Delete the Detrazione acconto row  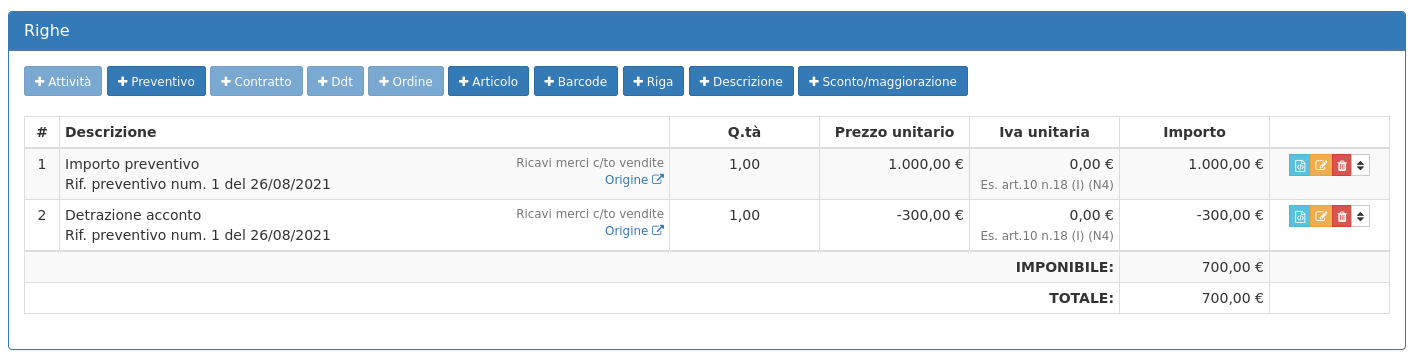(1341, 216)
